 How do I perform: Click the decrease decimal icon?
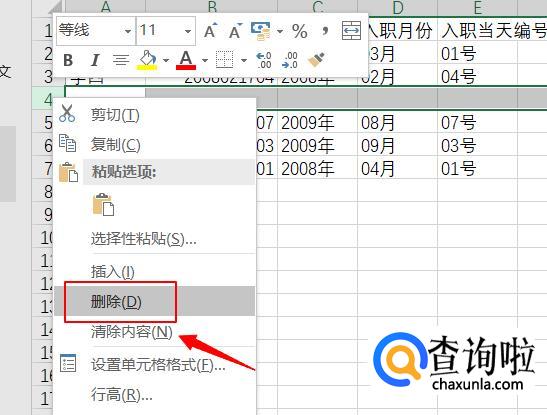[x=290, y=60]
